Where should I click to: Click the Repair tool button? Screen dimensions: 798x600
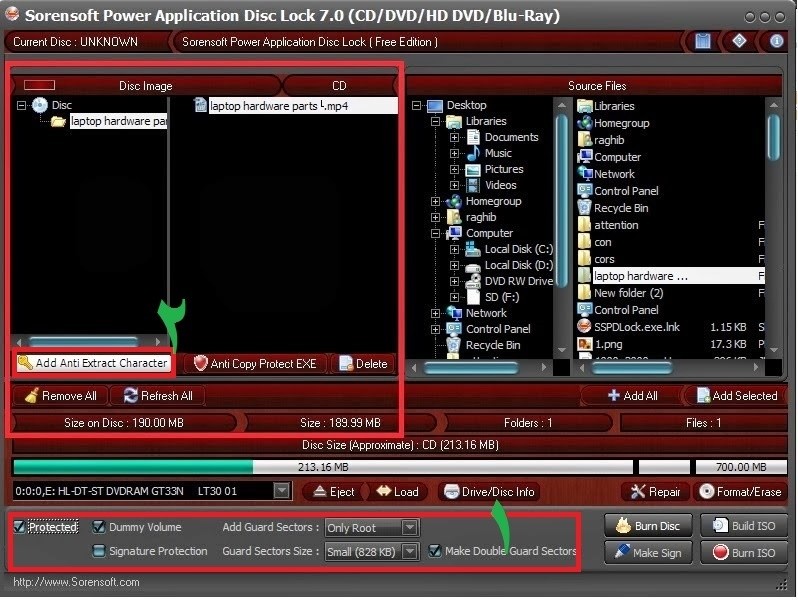tap(655, 492)
